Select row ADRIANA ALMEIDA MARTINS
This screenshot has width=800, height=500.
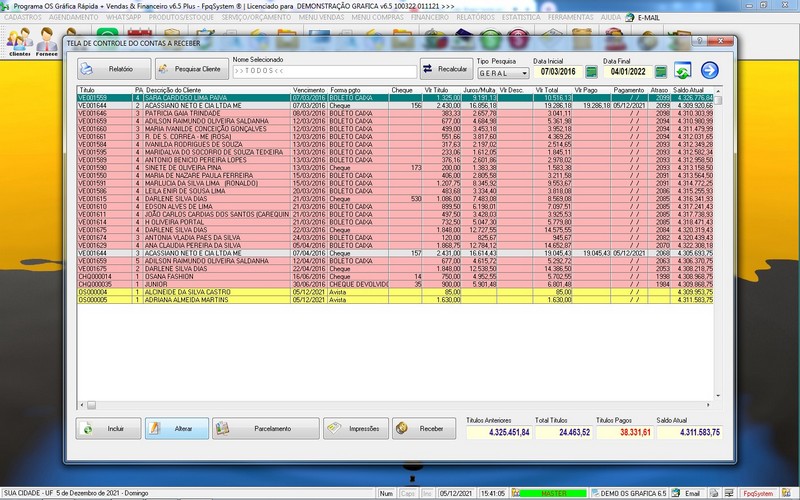[395, 300]
